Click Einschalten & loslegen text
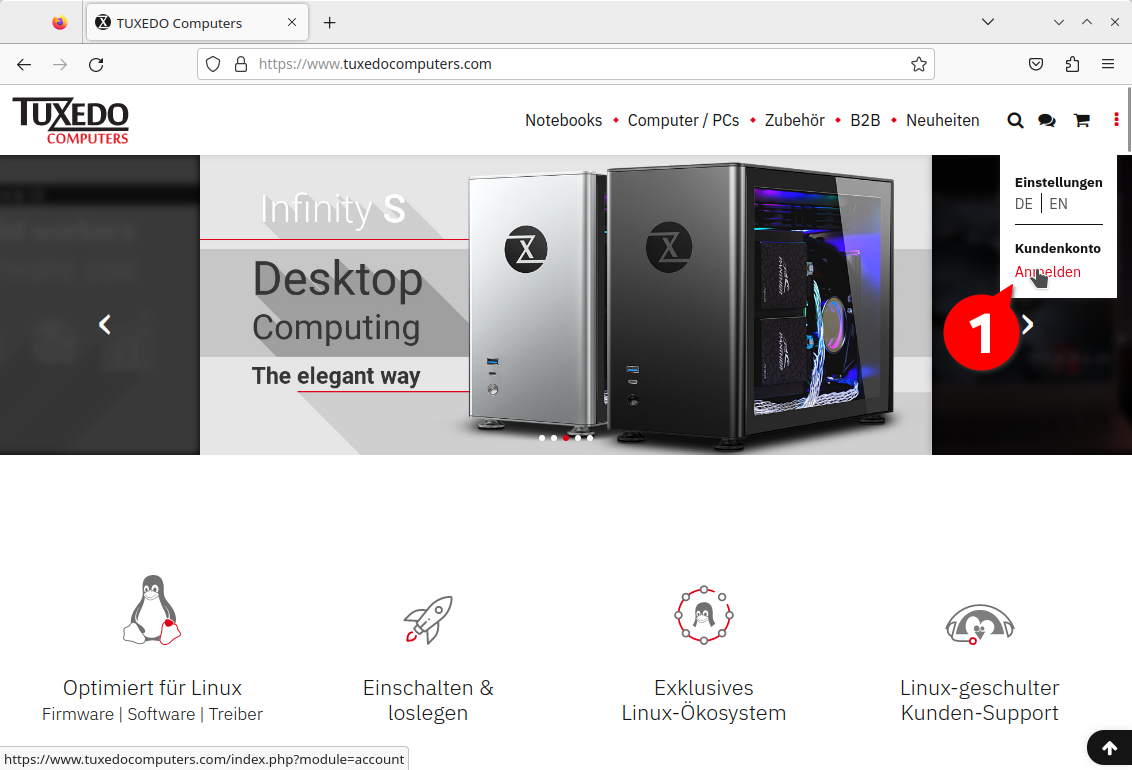 click(x=428, y=700)
